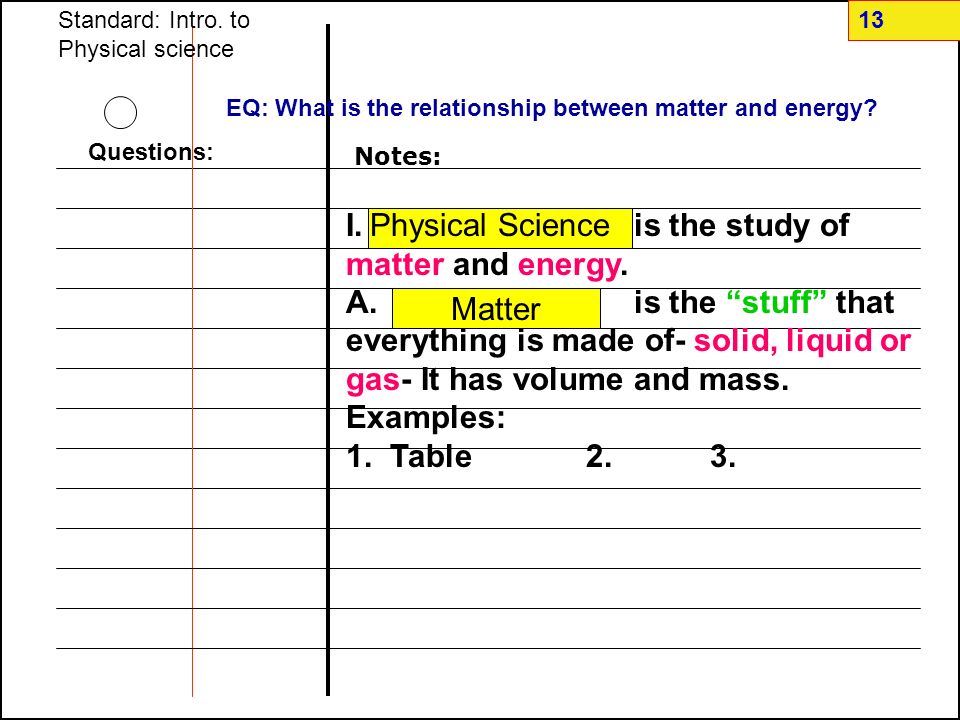Click the pink word matter

coord(395,265)
